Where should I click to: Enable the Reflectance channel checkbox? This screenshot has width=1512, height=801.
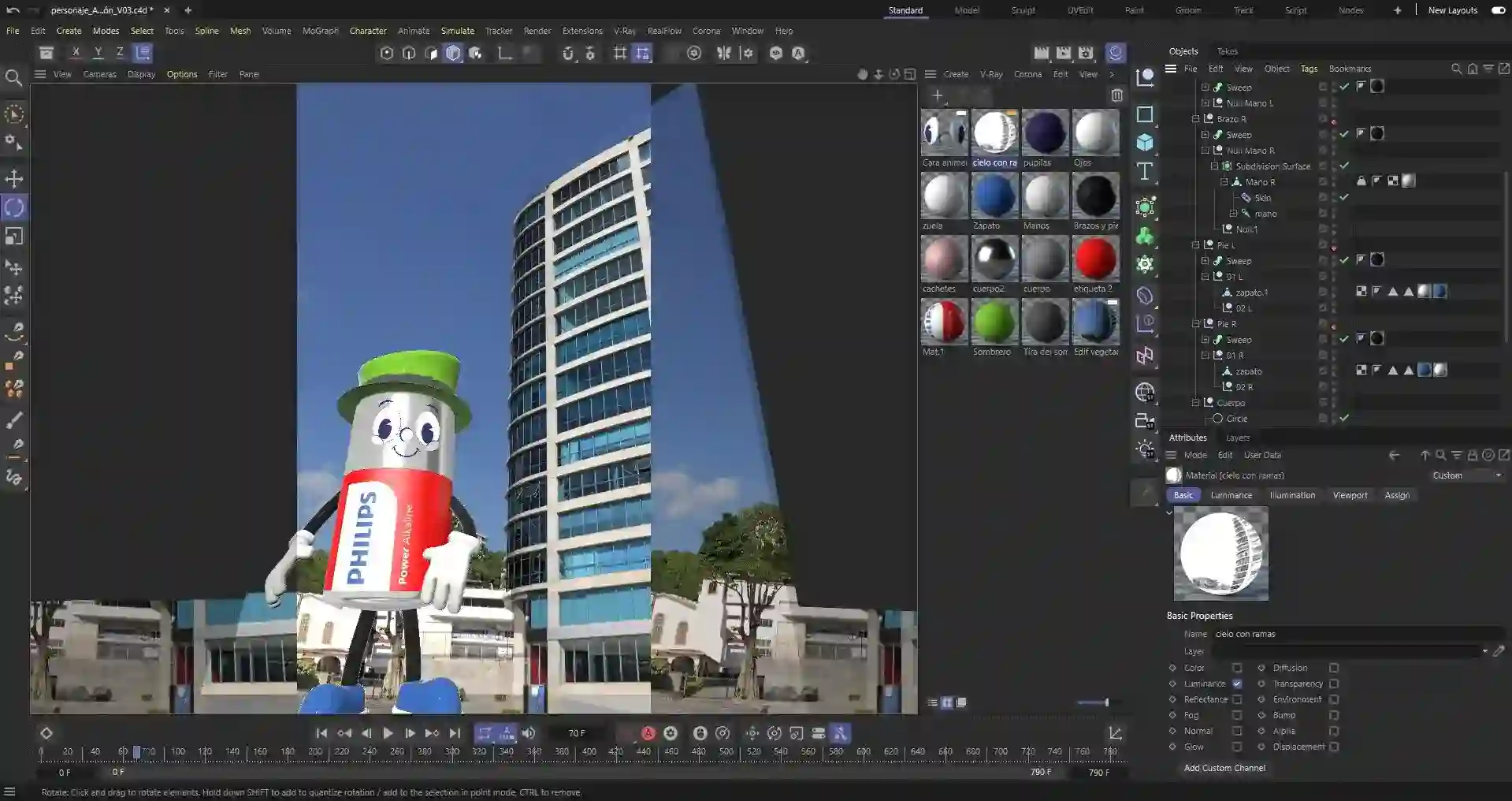(1237, 699)
